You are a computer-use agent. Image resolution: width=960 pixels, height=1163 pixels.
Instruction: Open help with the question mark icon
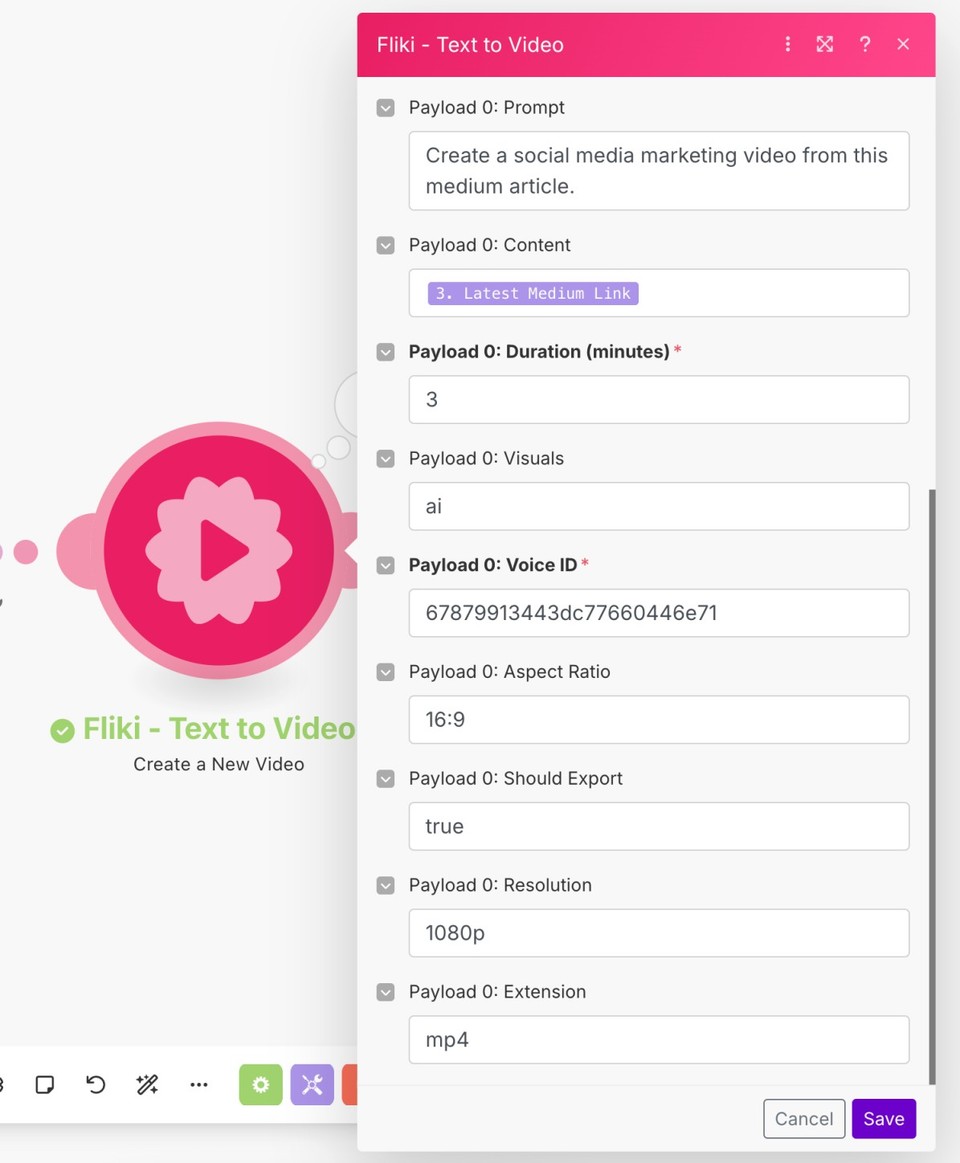864,45
